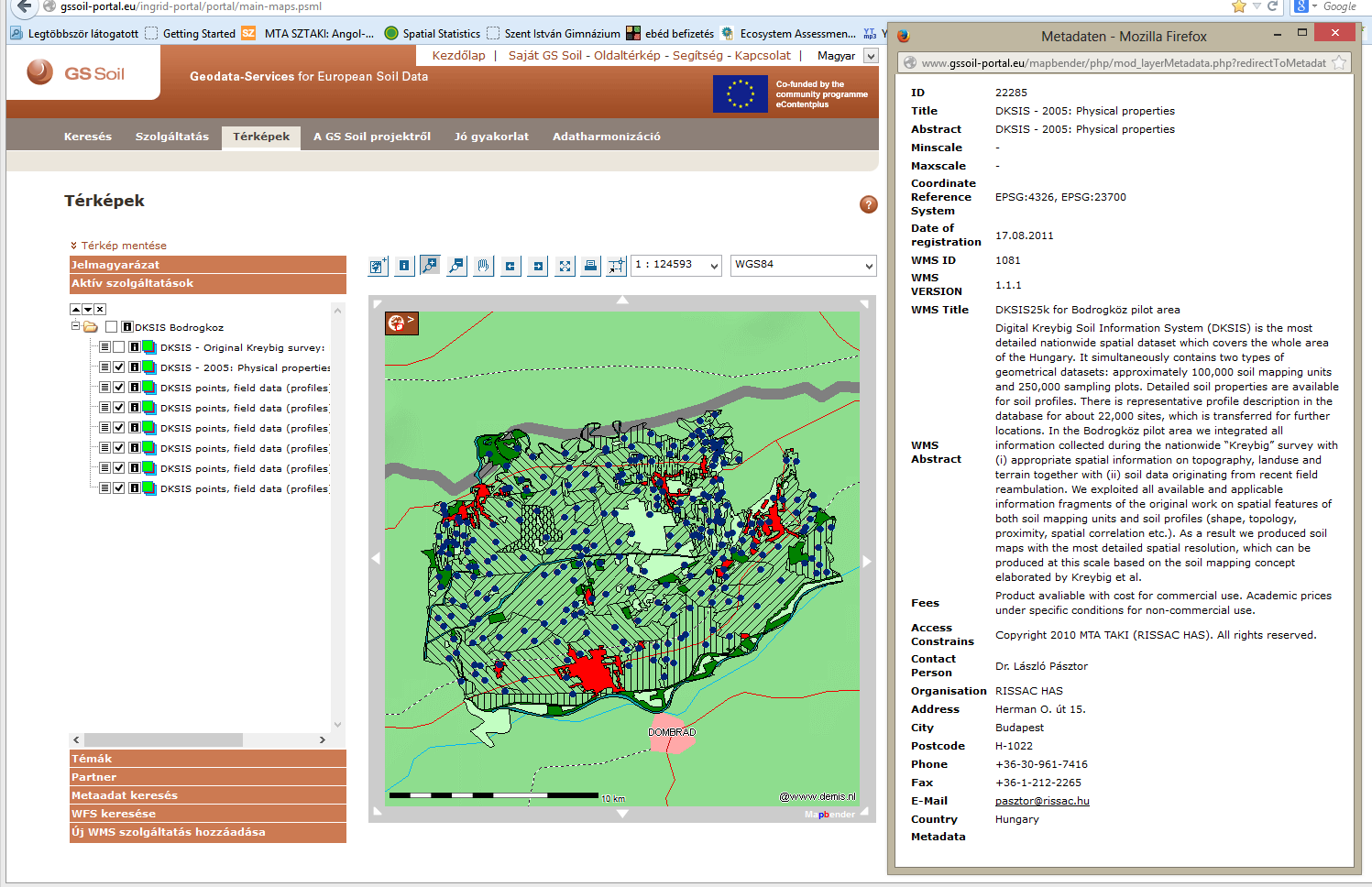Zoom to full extent icon
Screen dimensions: 1372x887
click(x=565, y=266)
